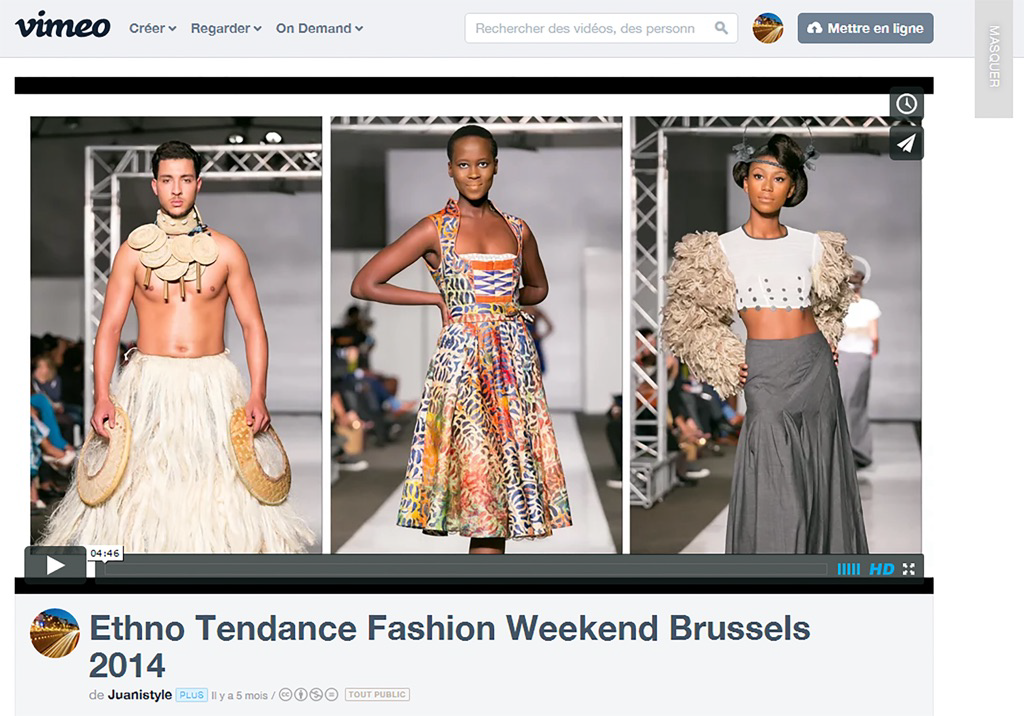This screenshot has height=716, width=1024.
Task: Click the paper plane share icon
Action: pos(906,143)
